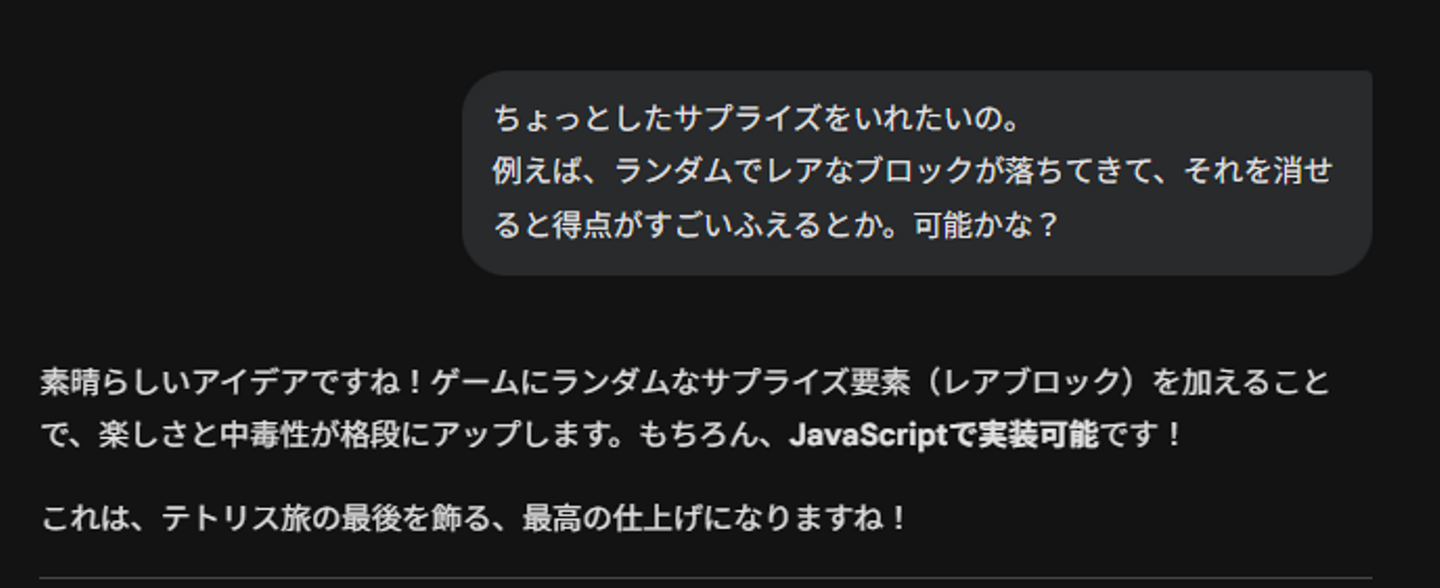Click bold text 'JavaScriptで実装可能'

pos(943,436)
